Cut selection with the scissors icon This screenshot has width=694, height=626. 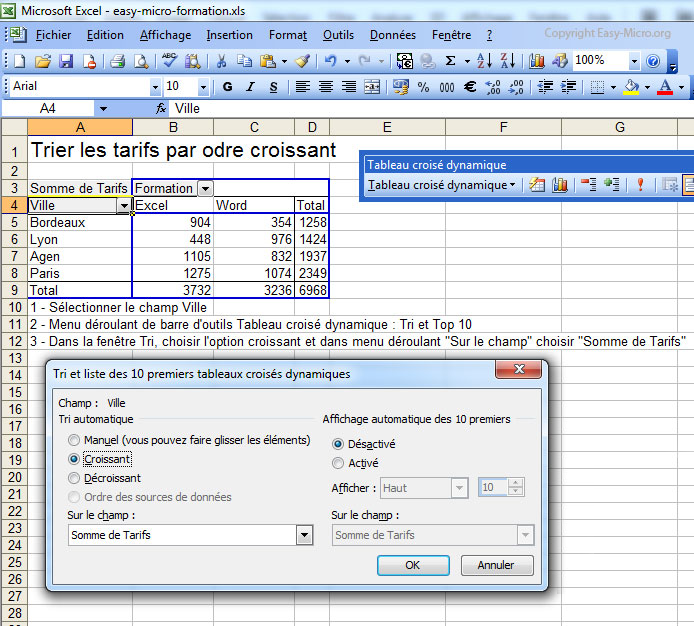(x=221, y=61)
